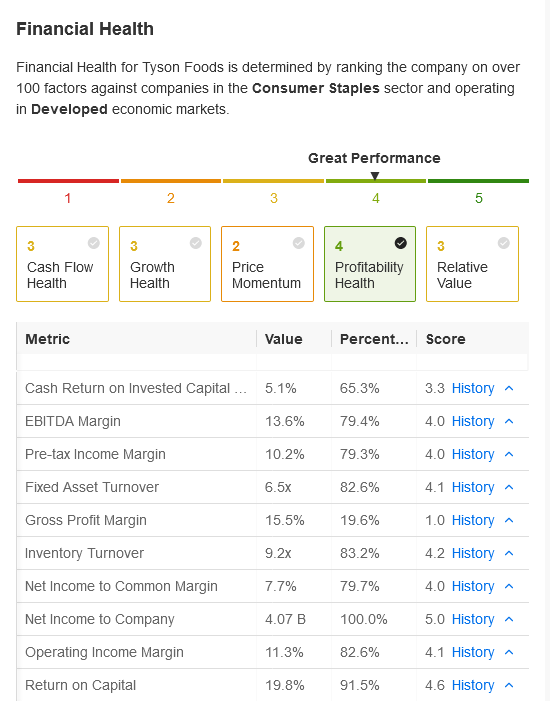Toggle the Growth Health checkmark icon
550x701 pixels.
196,243
